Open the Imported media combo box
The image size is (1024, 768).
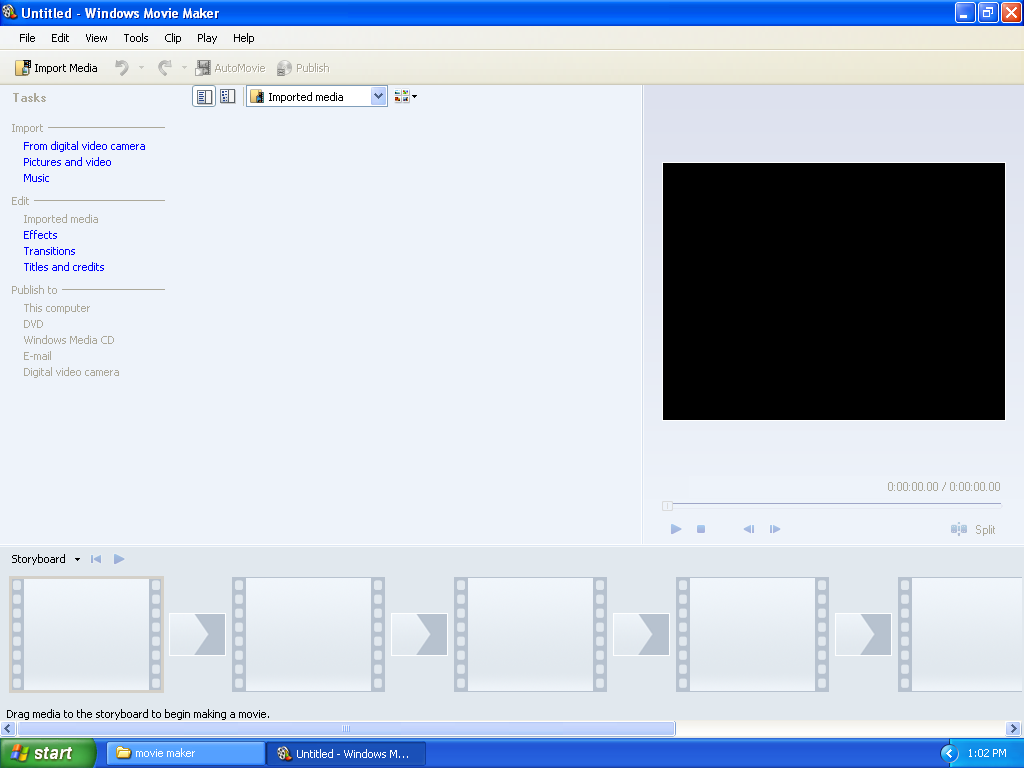click(317, 97)
